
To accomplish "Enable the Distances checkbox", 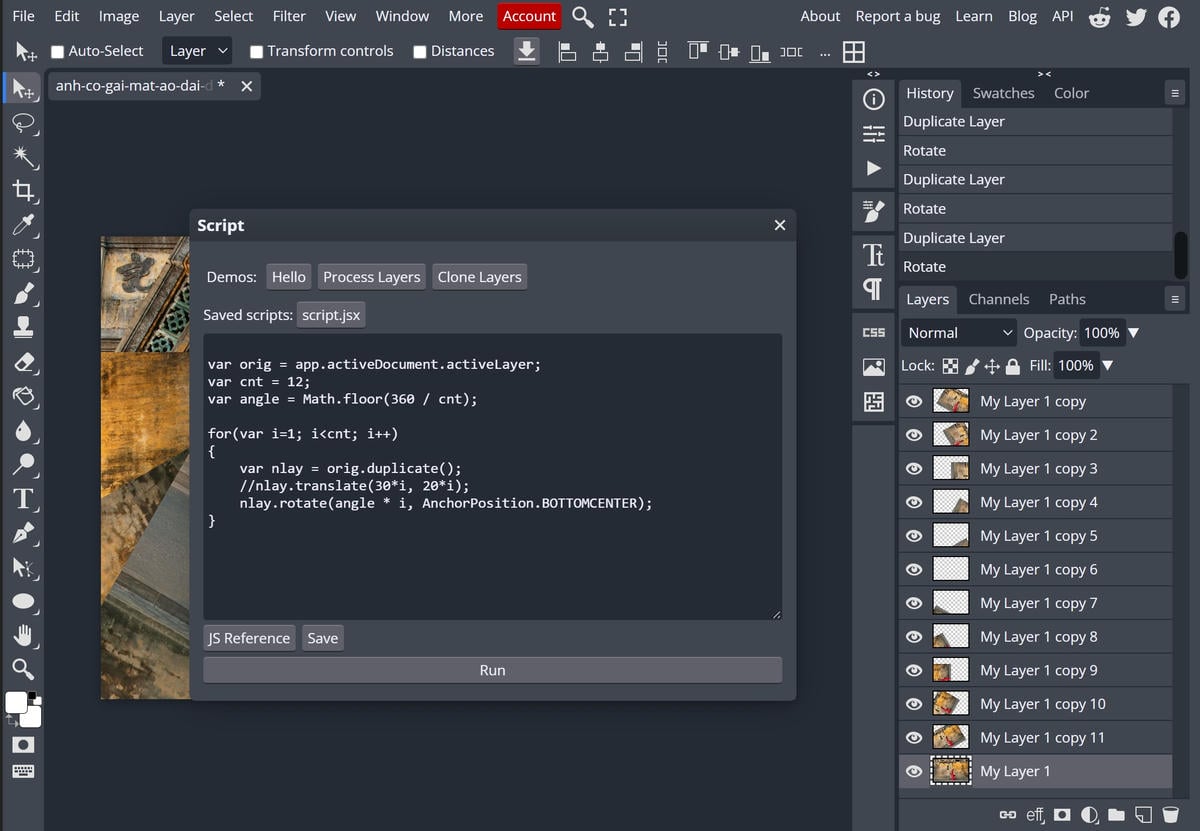I will 419,51.
